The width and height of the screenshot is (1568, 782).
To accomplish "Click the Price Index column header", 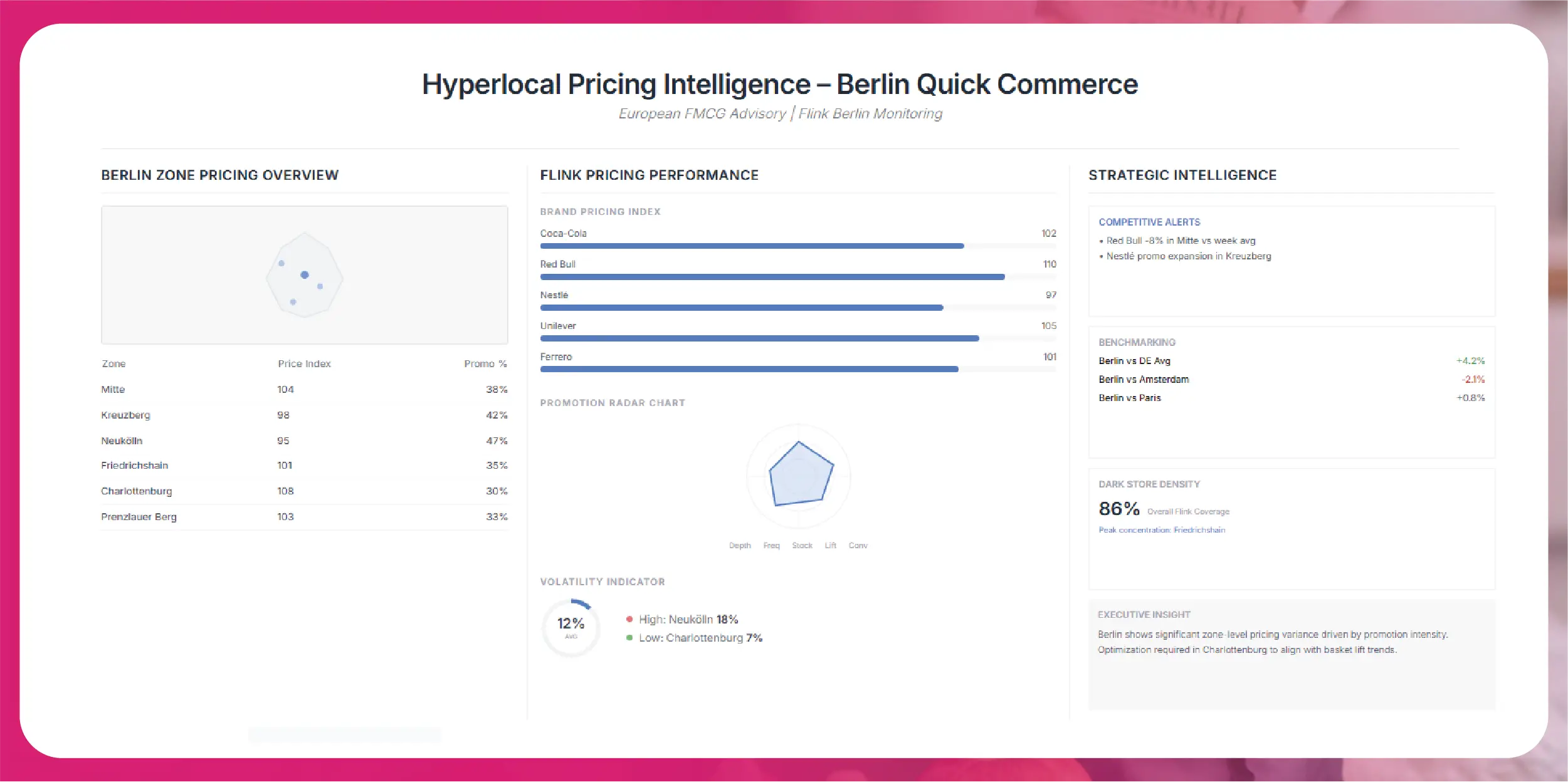I will click(304, 364).
